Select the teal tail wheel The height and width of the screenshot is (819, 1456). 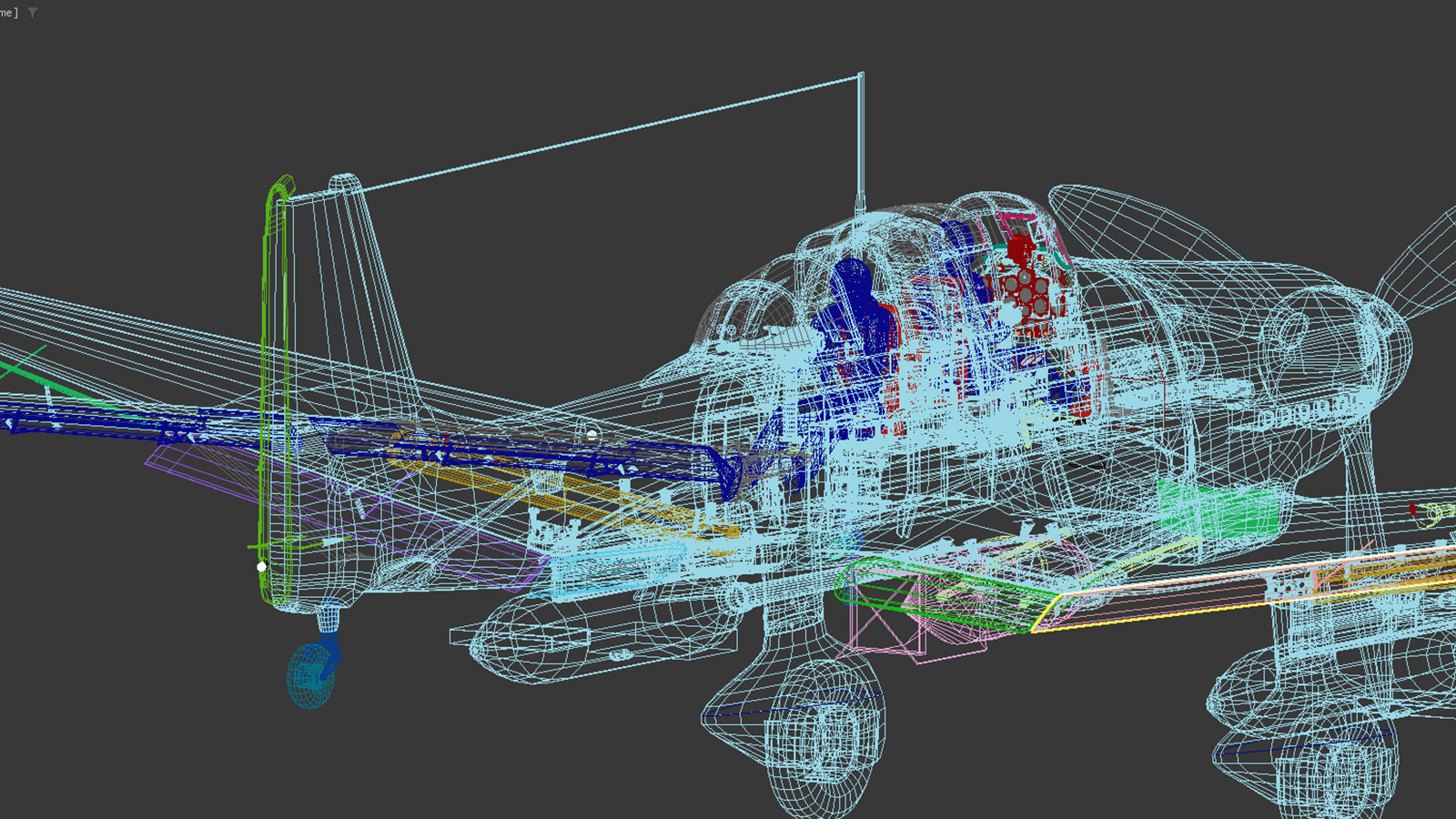(x=309, y=675)
